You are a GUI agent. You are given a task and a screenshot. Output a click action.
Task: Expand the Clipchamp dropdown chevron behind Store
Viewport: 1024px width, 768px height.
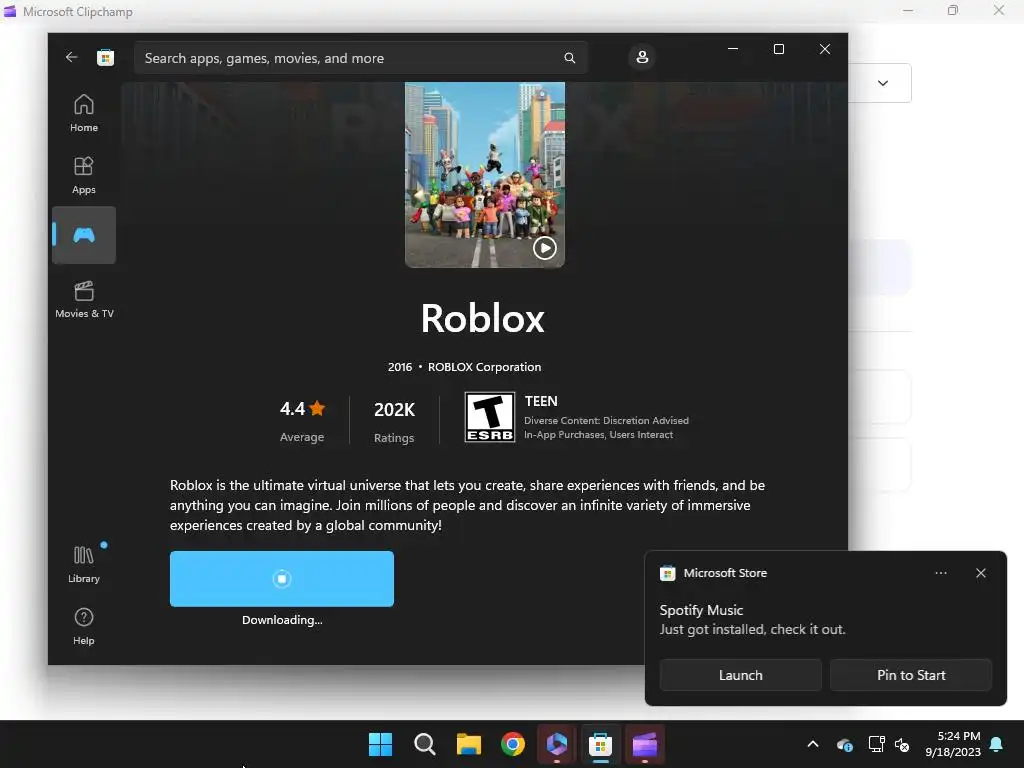click(883, 83)
